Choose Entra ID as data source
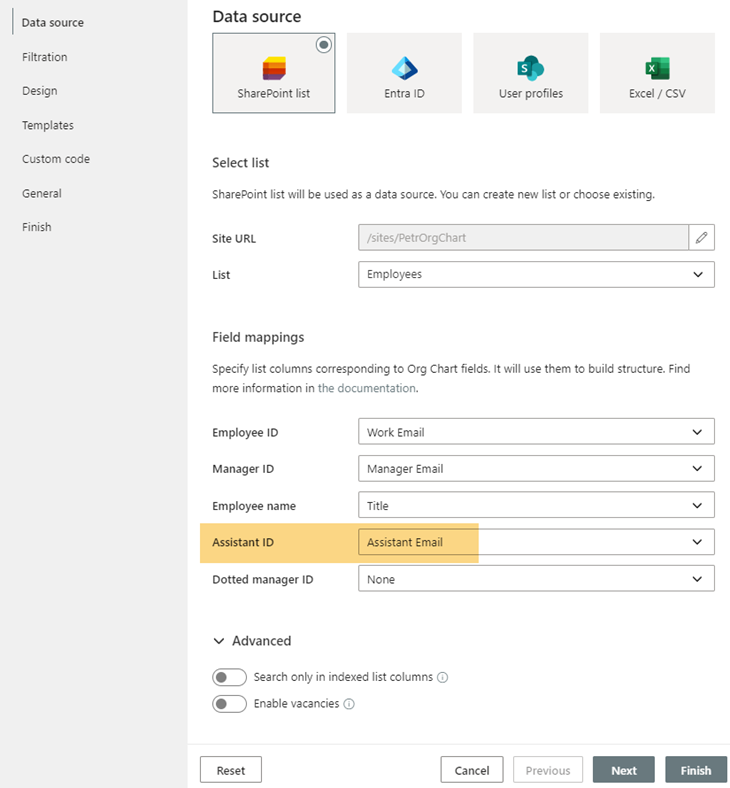The height and width of the screenshot is (788, 730). point(404,73)
